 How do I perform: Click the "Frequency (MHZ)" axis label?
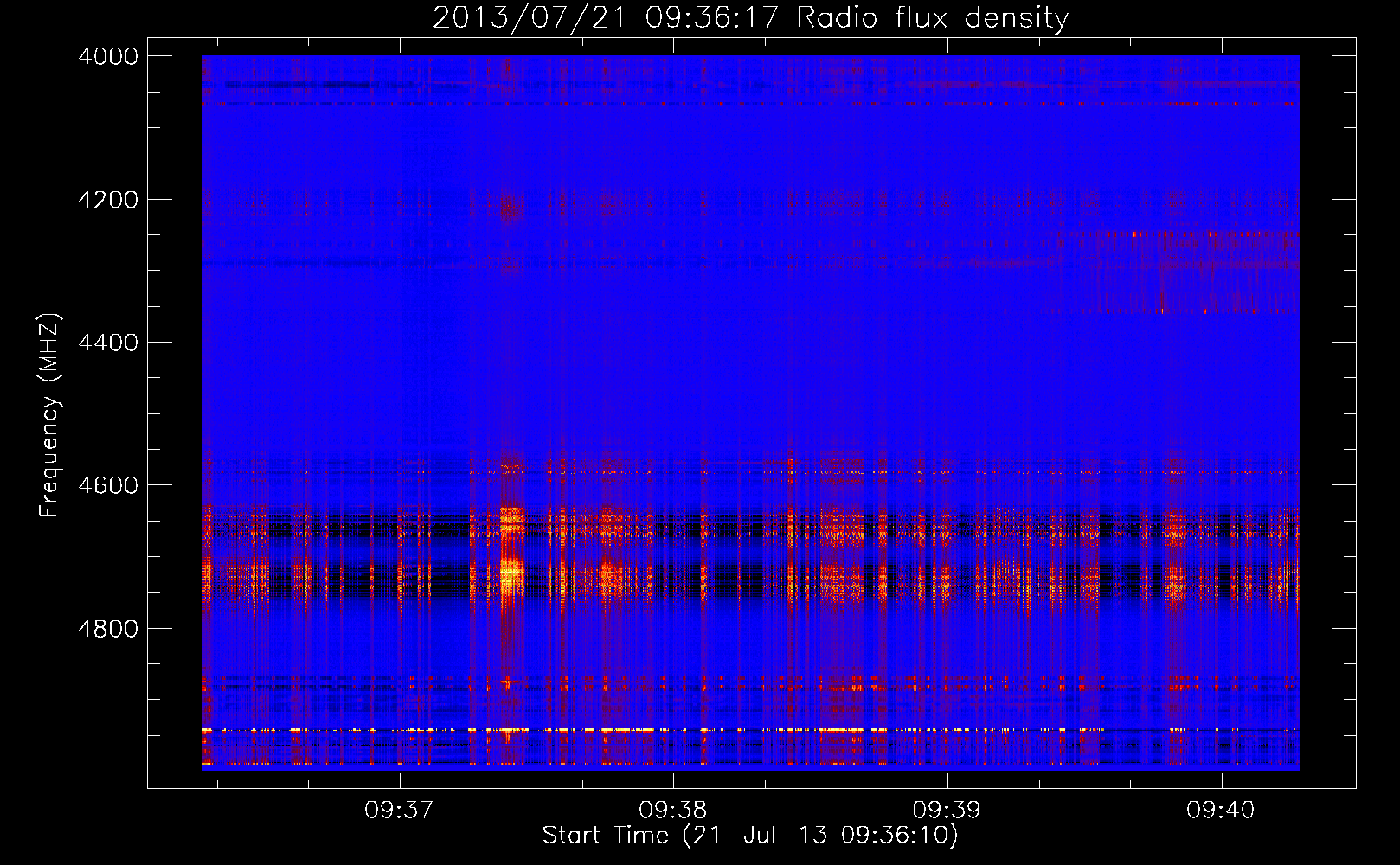tap(50, 415)
